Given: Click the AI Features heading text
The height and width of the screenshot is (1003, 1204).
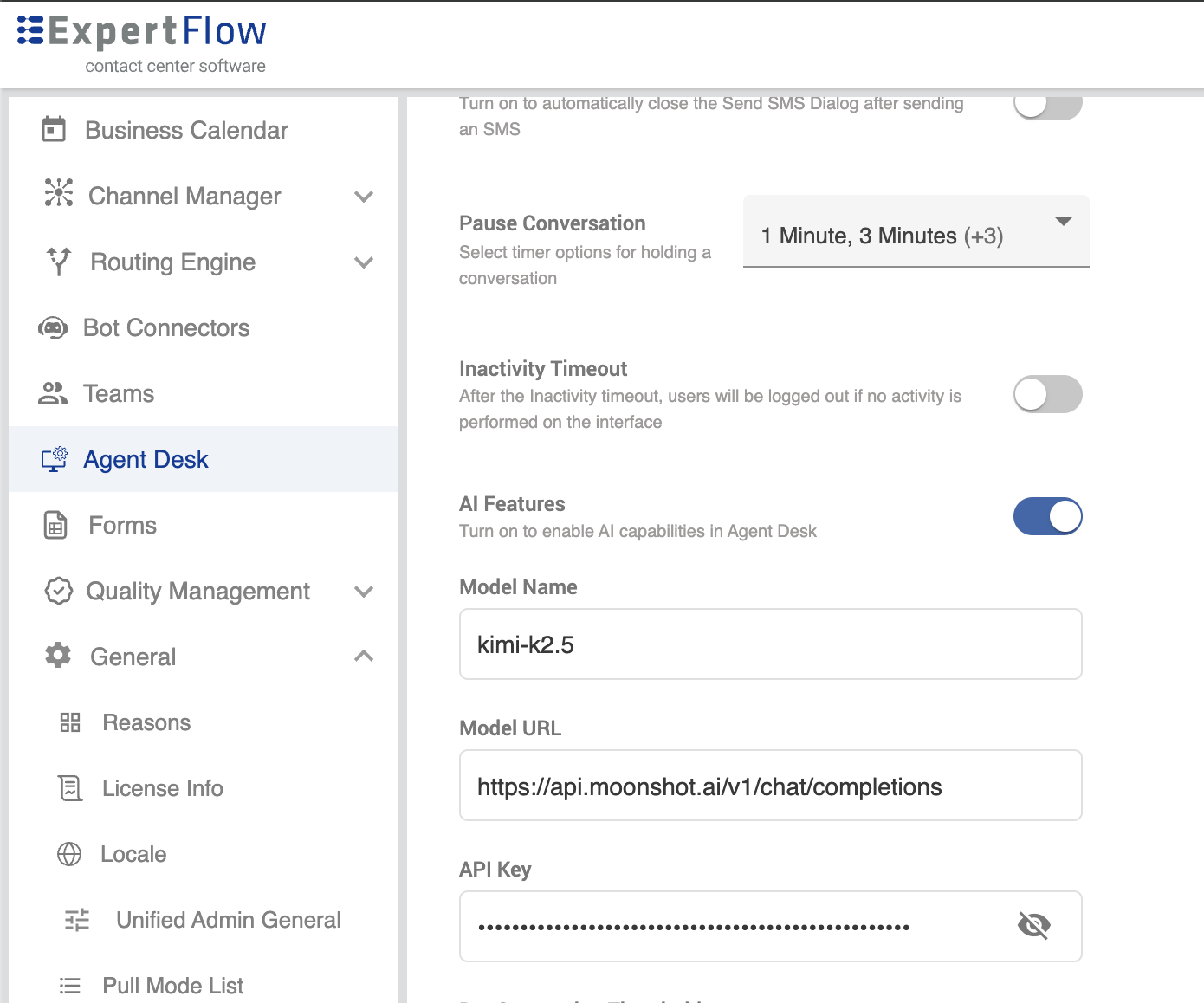Looking at the screenshot, I should 512,504.
